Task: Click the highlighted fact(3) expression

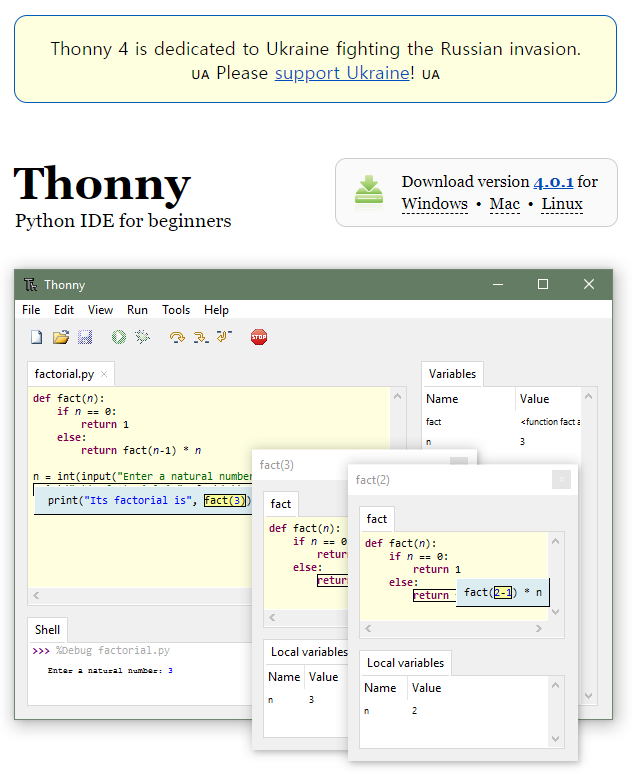Action: [x=225, y=501]
